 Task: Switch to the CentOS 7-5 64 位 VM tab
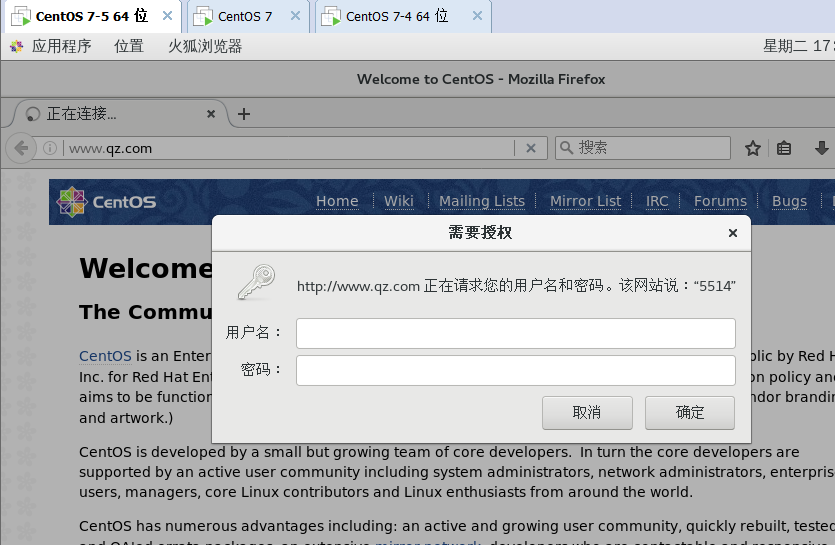coord(91,17)
